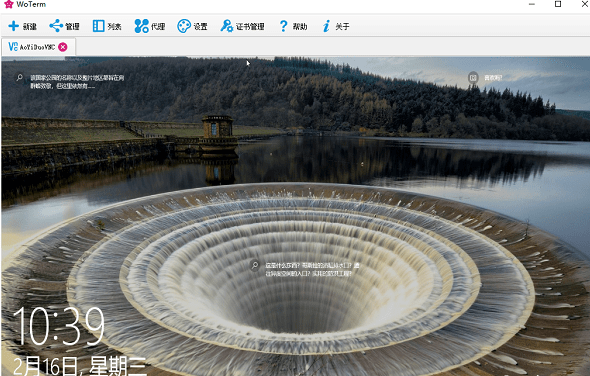Open 设置 (Settings) palette icon
The height and width of the screenshot is (376, 590).
(x=184, y=26)
